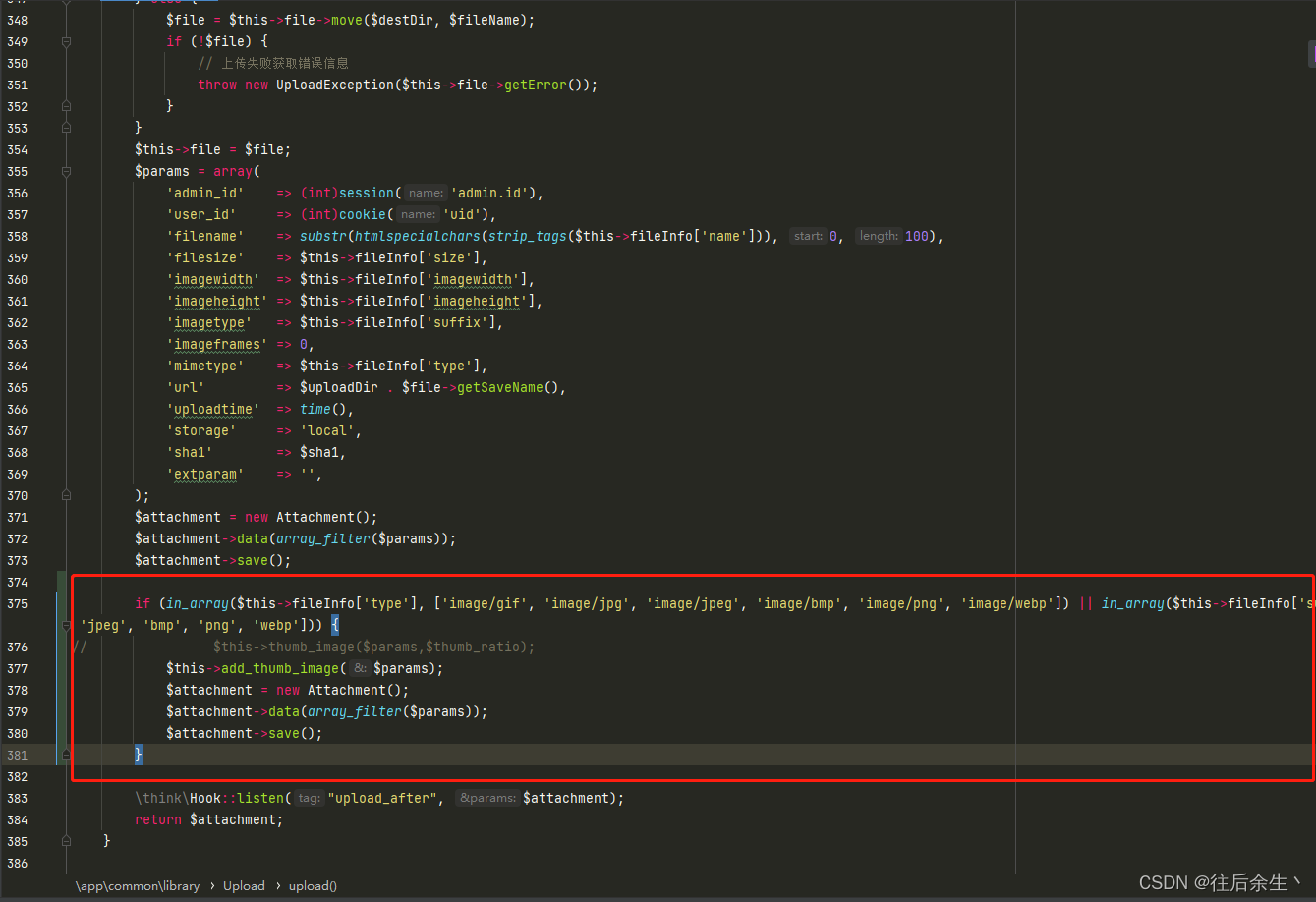Click Attachment() on line 371

tap(323, 517)
